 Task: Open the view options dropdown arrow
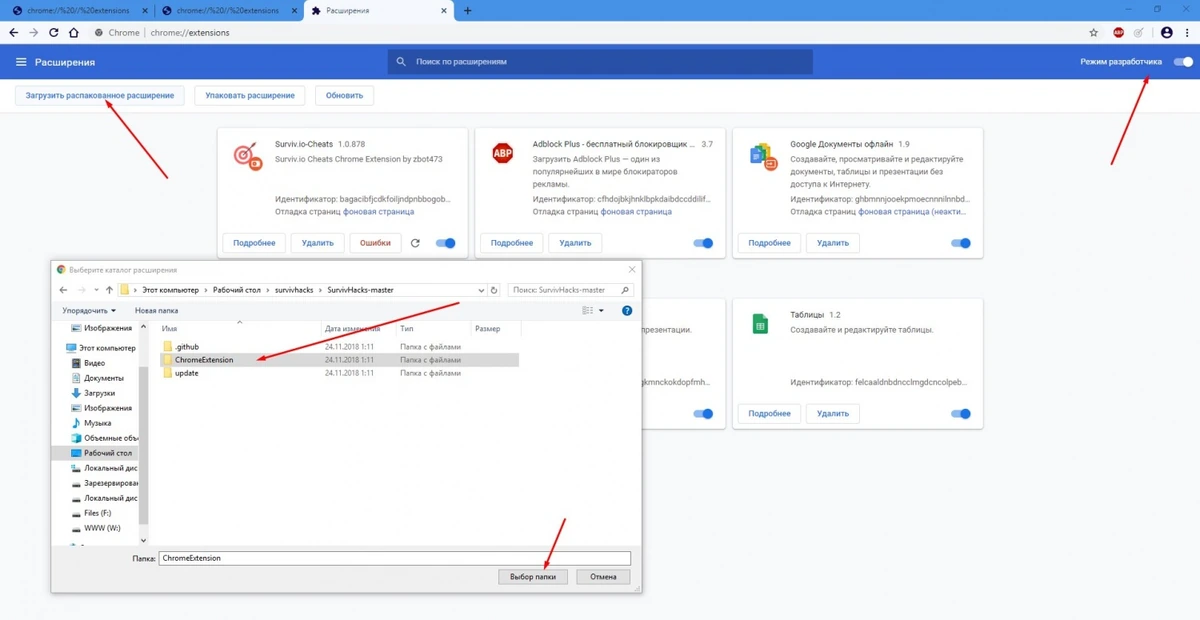[x=600, y=311]
